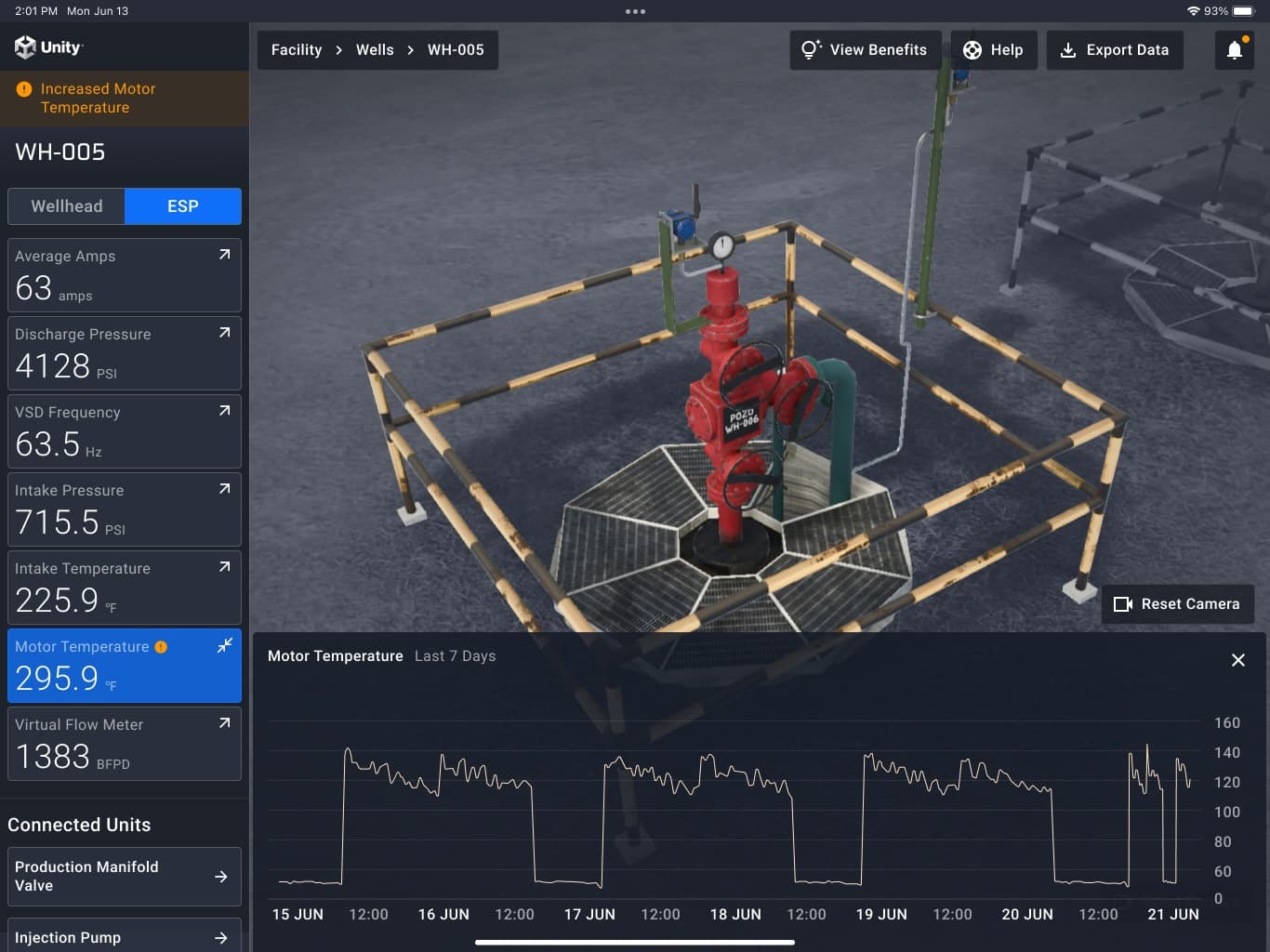Open the Injection Pump connected unit
This screenshot has height=952, width=1270.
(x=124, y=937)
